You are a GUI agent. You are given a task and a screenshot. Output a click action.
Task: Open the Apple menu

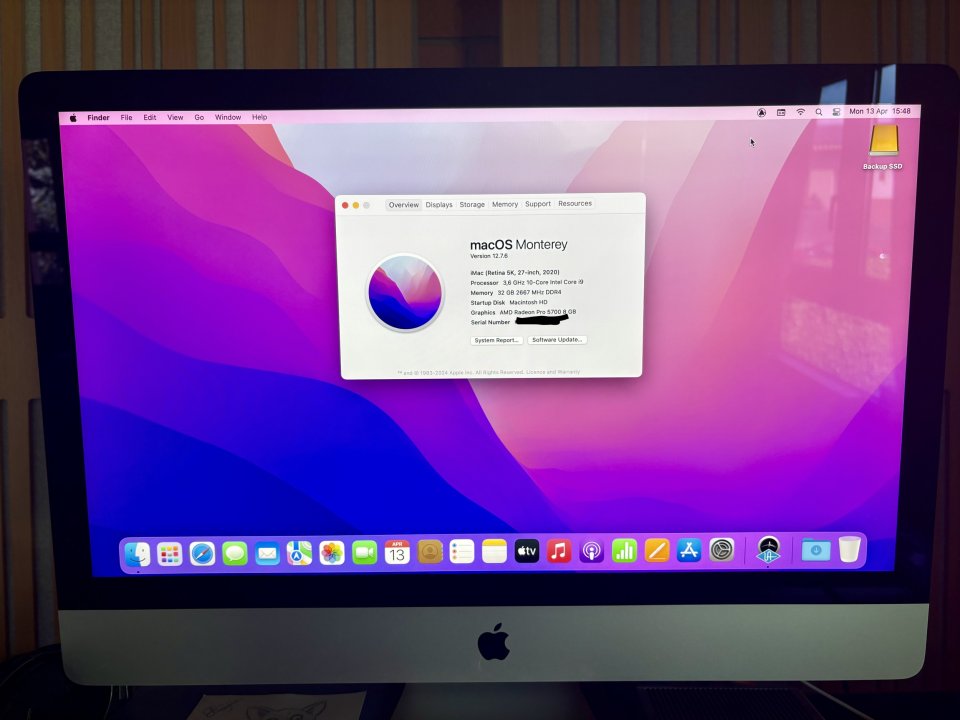tap(71, 117)
